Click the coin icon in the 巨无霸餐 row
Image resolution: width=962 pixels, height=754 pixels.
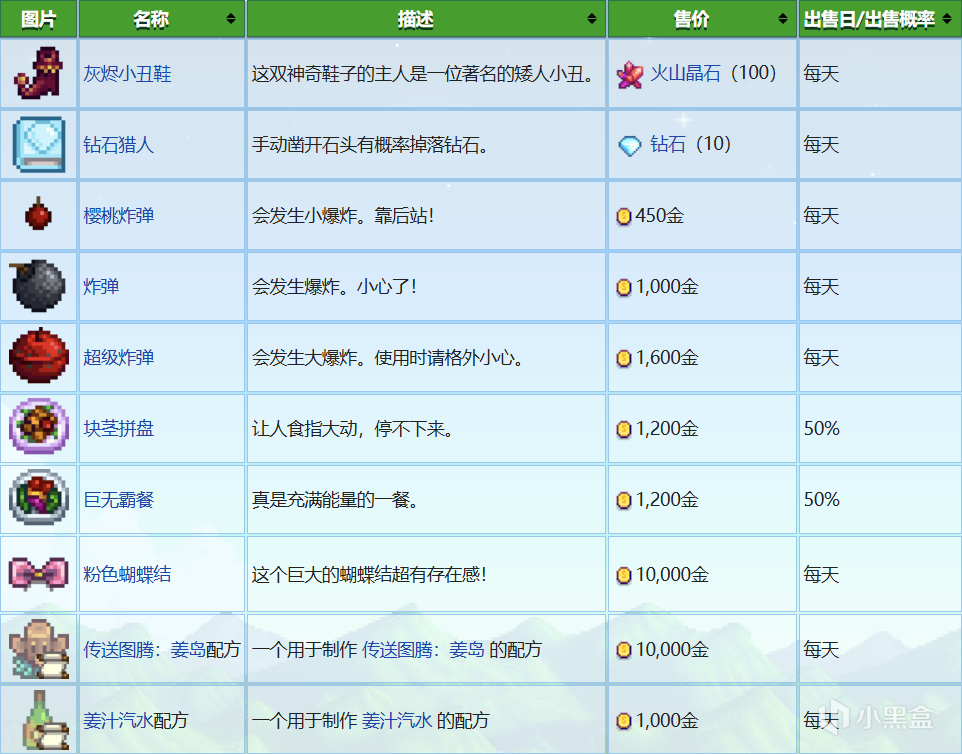pyautogui.click(x=623, y=500)
